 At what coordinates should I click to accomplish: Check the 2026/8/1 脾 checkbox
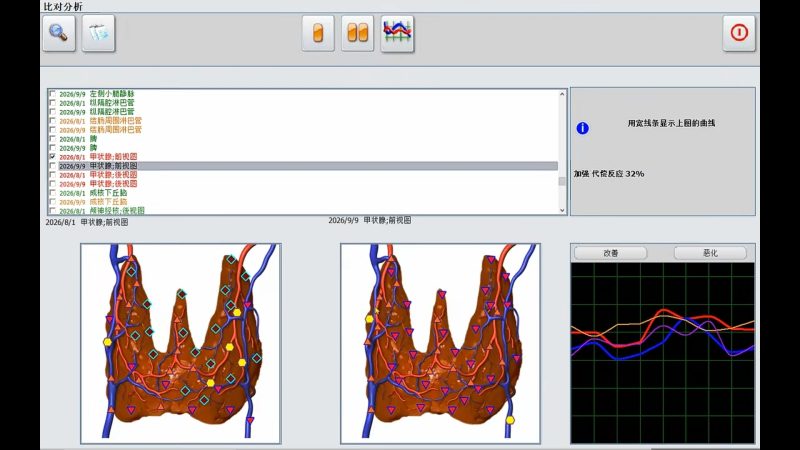point(53,139)
